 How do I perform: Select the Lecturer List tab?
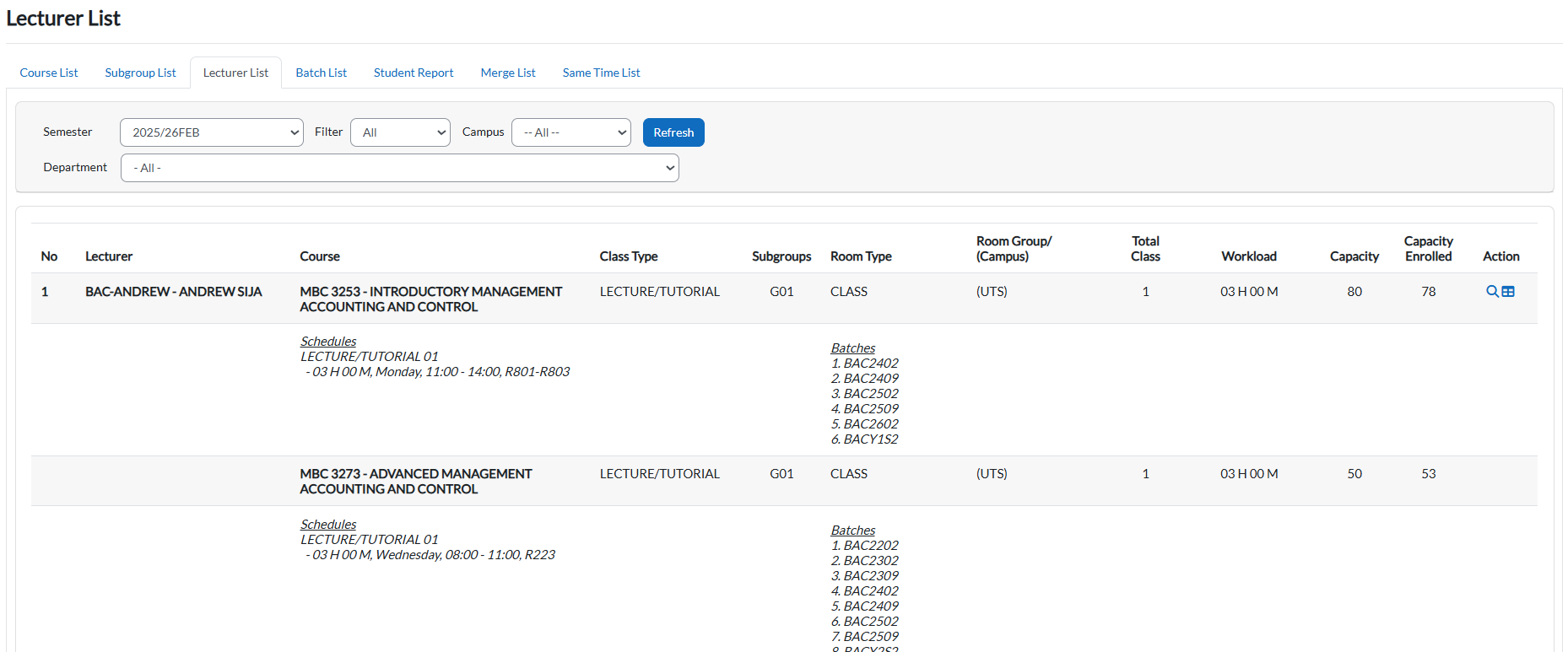coord(235,73)
